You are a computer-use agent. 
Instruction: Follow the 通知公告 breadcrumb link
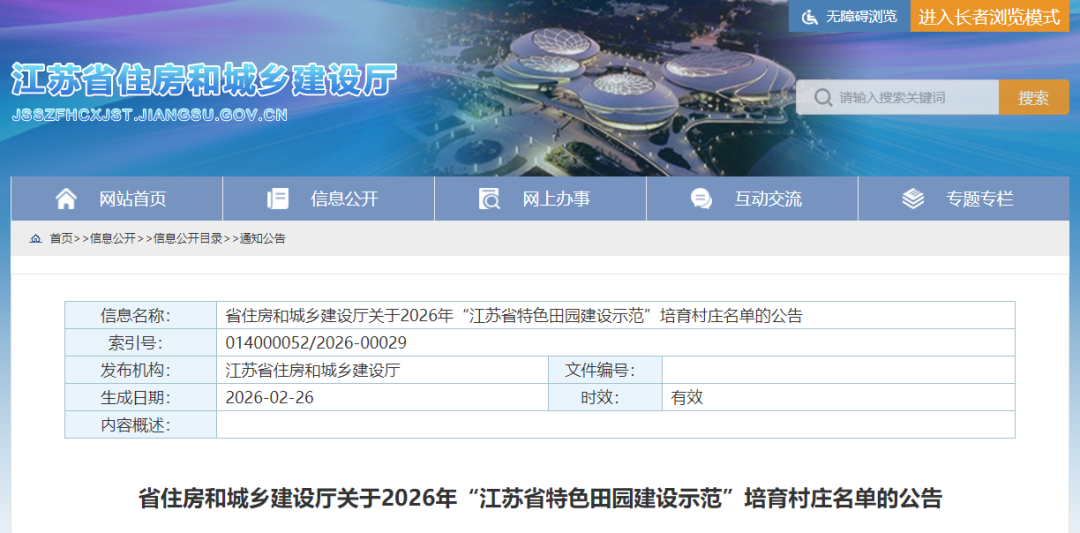point(262,239)
